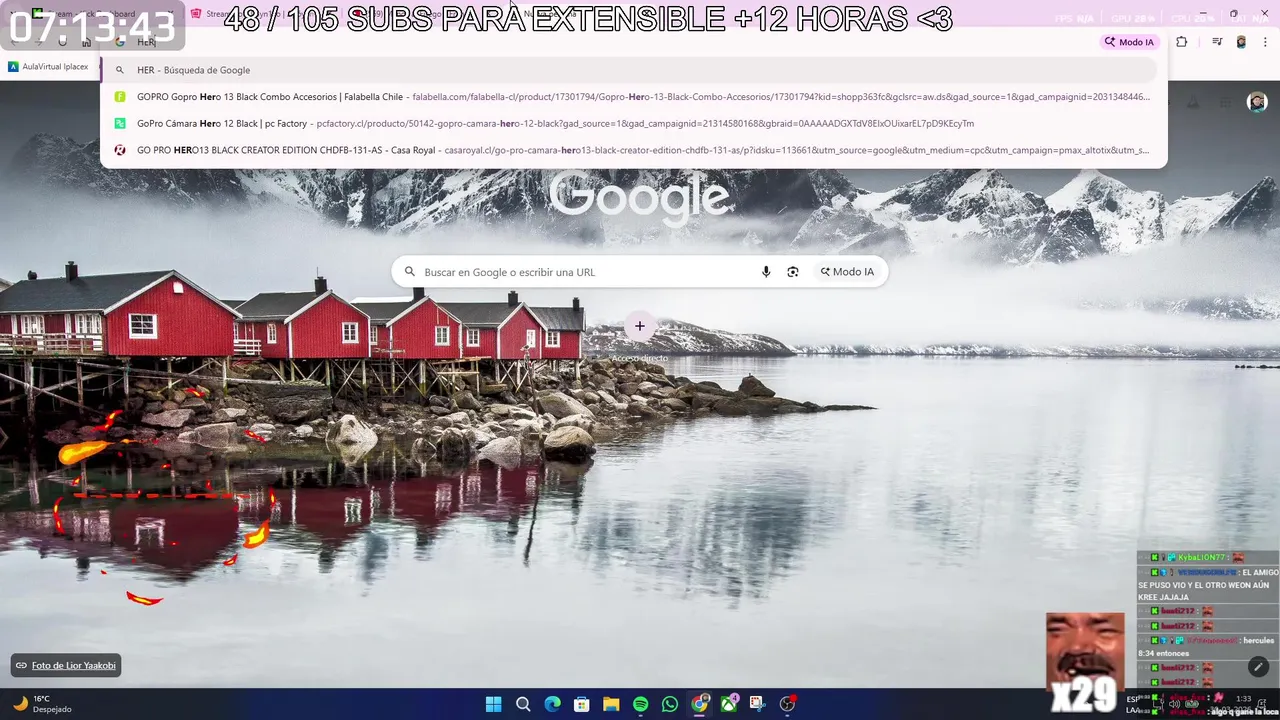This screenshot has width=1280, height=720.
Task: Select the 'HER - Búsqueda de Google' suggestion
Action: click(x=629, y=70)
